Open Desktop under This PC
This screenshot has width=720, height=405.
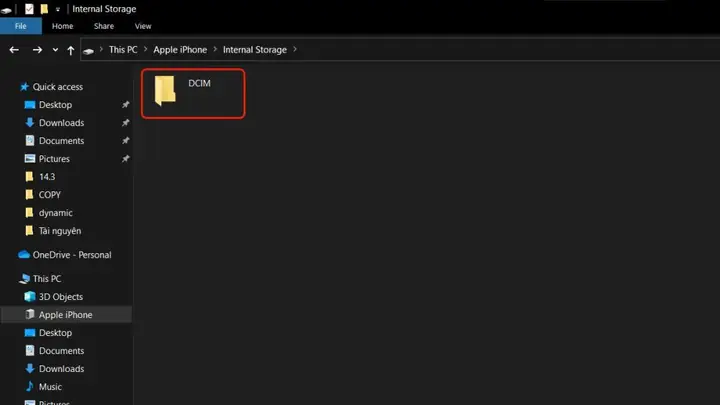click(x=55, y=332)
